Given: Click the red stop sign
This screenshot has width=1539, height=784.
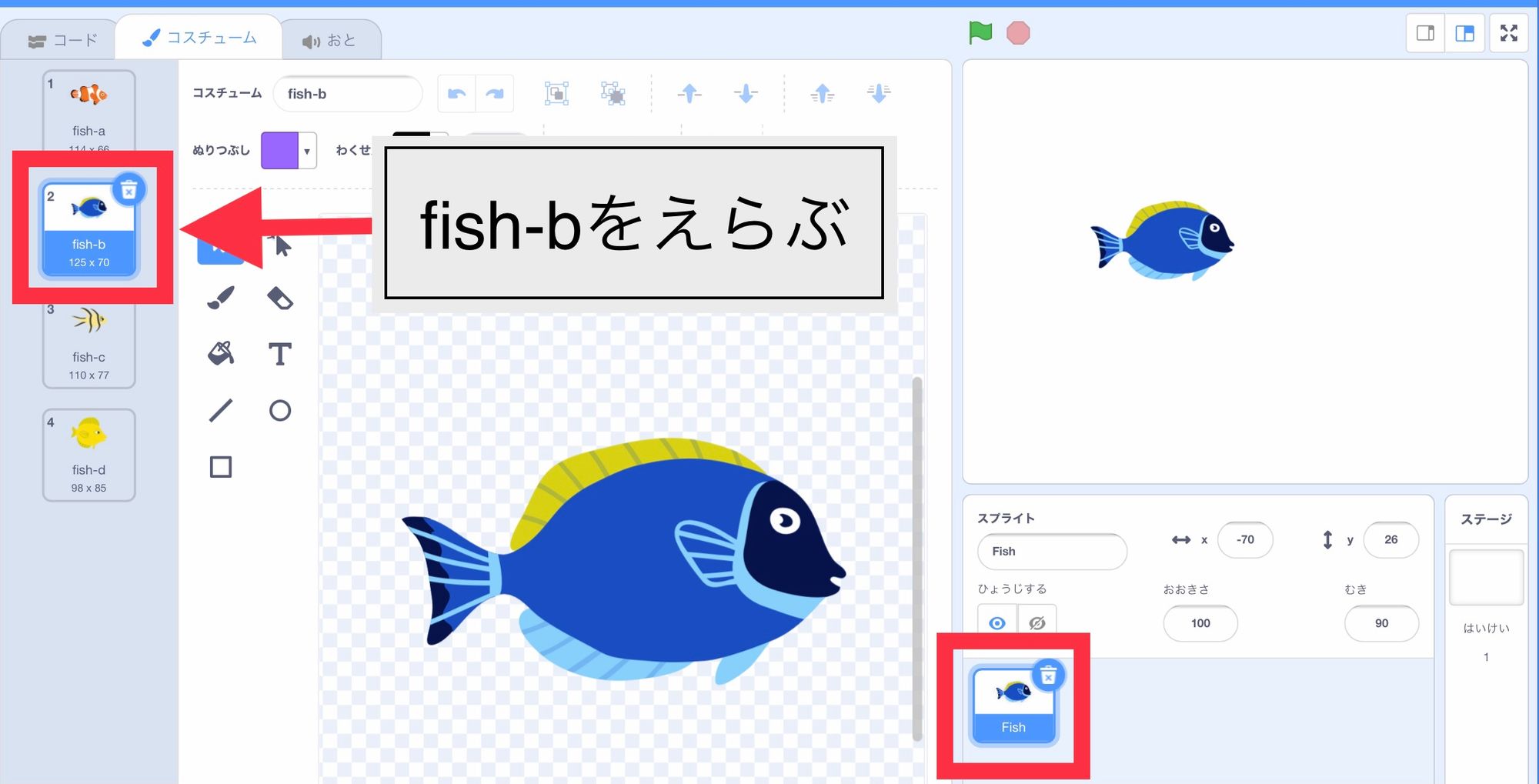Looking at the screenshot, I should pyautogui.click(x=1019, y=33).
